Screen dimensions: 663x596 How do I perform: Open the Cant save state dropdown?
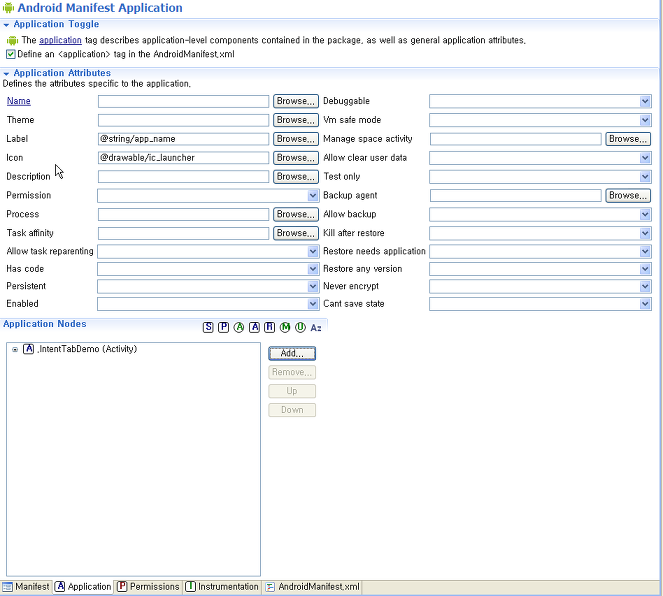click(645, 304)
